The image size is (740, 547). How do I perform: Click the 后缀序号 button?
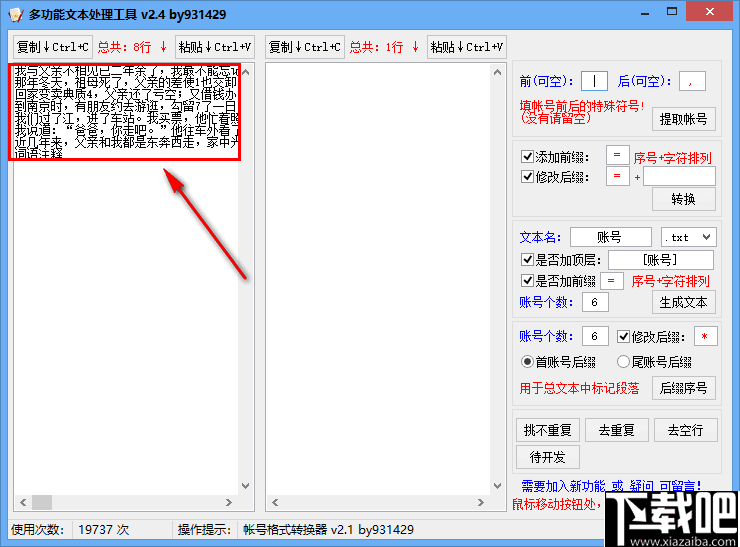[683, 388]
